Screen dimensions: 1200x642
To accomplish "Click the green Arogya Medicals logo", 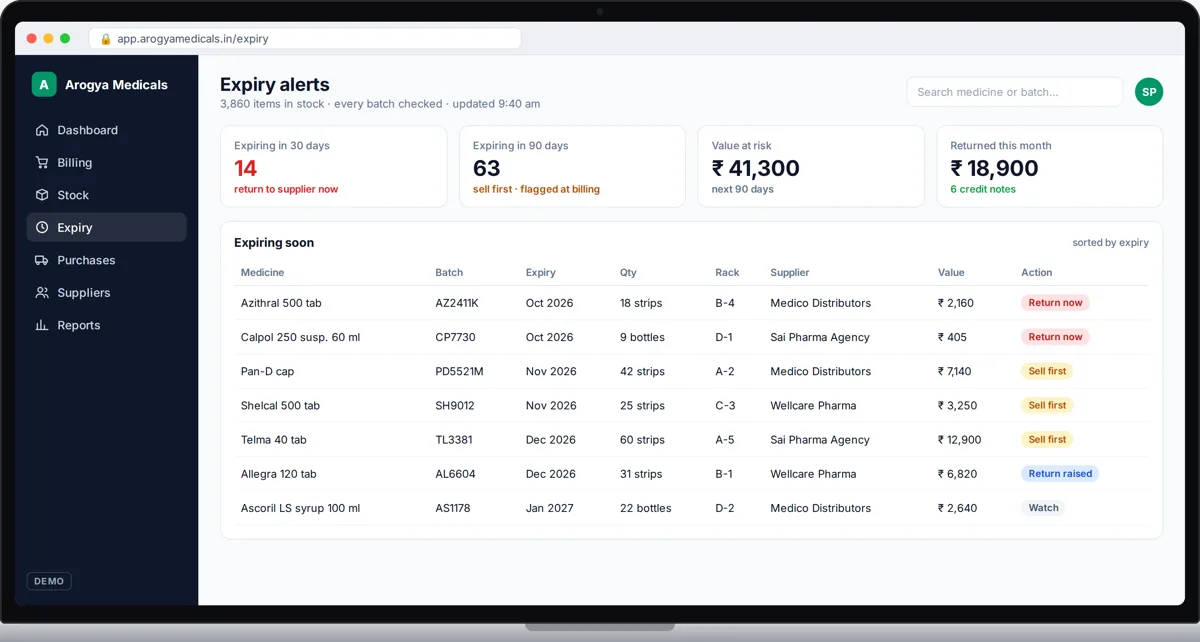I will click(x=44, y=85).
